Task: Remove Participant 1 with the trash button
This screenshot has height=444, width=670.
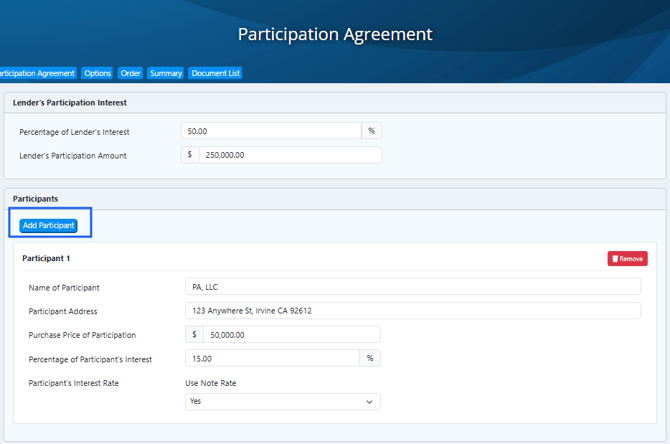Action: click(627, 258)
